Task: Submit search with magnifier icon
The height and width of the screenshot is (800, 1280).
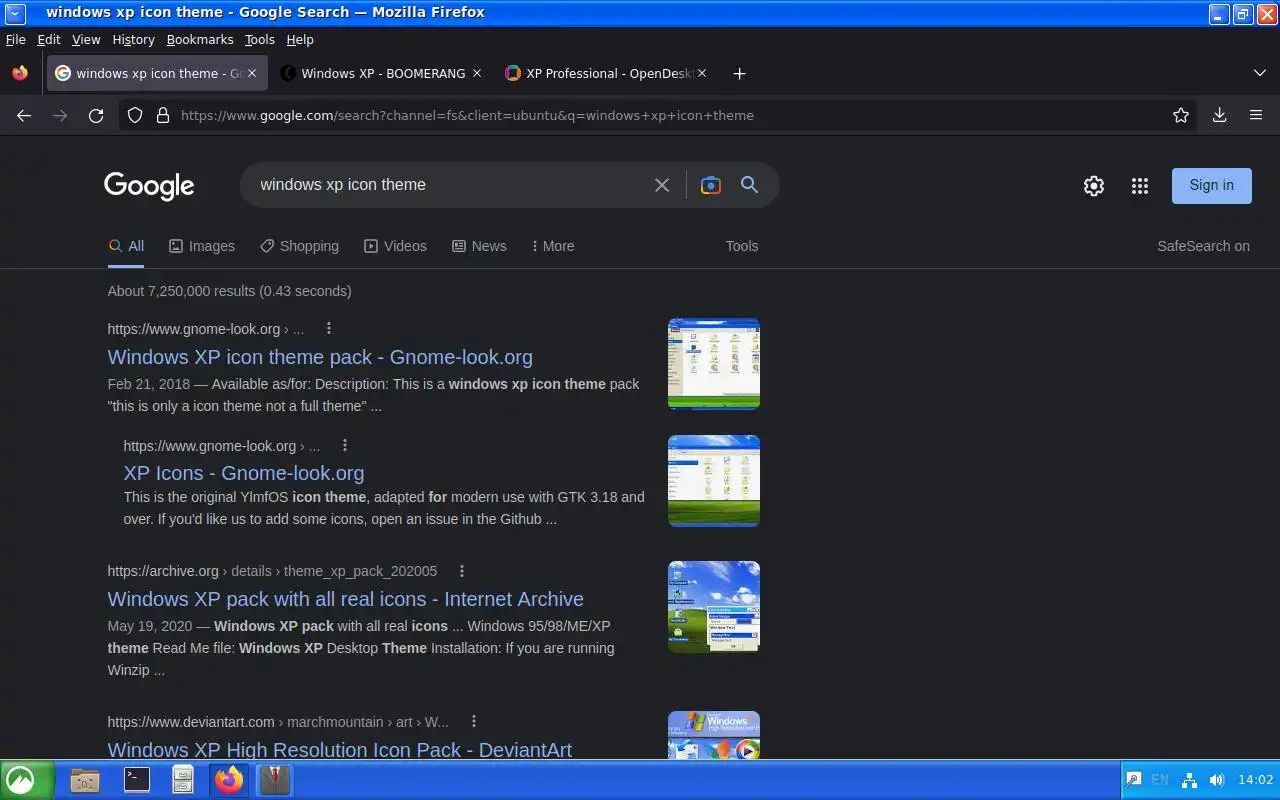Action: [x=749, y=184]
